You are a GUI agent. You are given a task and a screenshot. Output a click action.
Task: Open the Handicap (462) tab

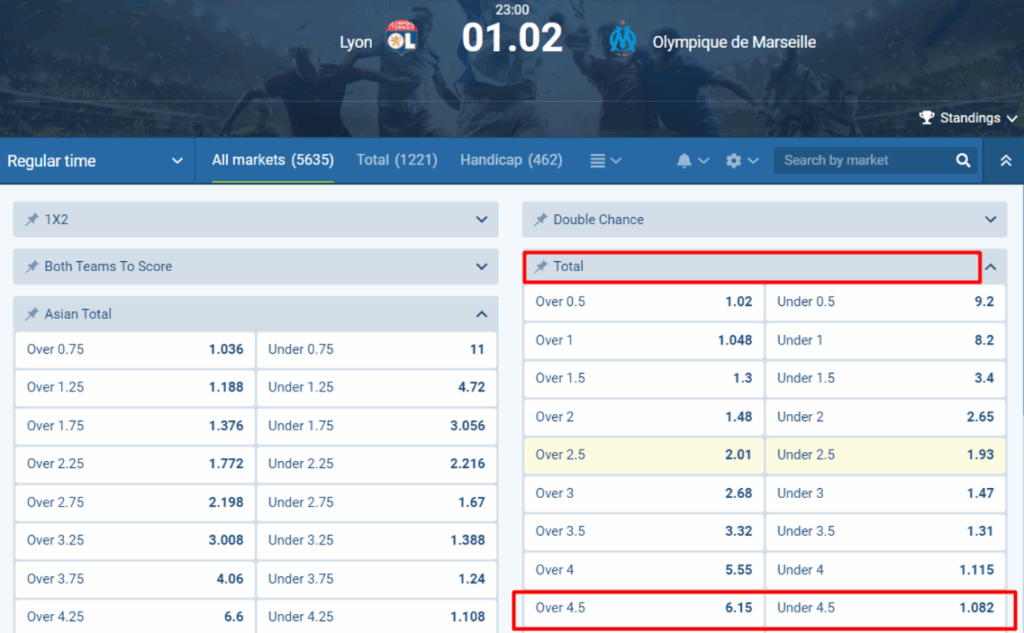click(x=511, y=159)
